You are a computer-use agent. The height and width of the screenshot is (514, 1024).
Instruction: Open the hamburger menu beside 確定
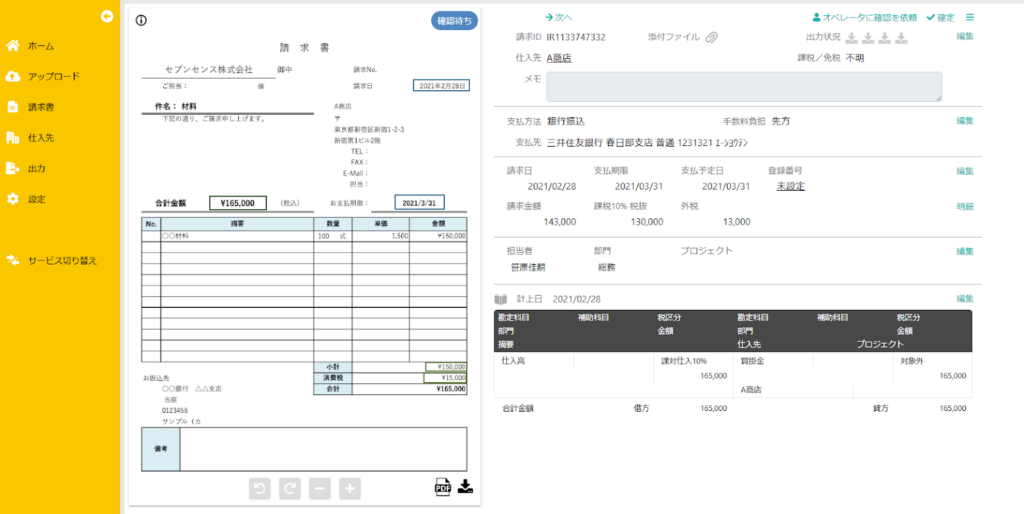click(969, 17)
